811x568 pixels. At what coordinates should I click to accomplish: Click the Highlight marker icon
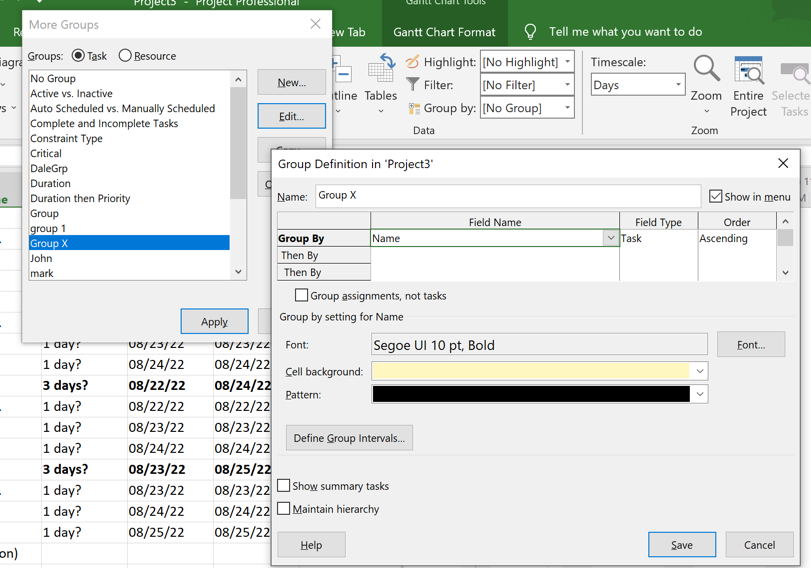413,62
